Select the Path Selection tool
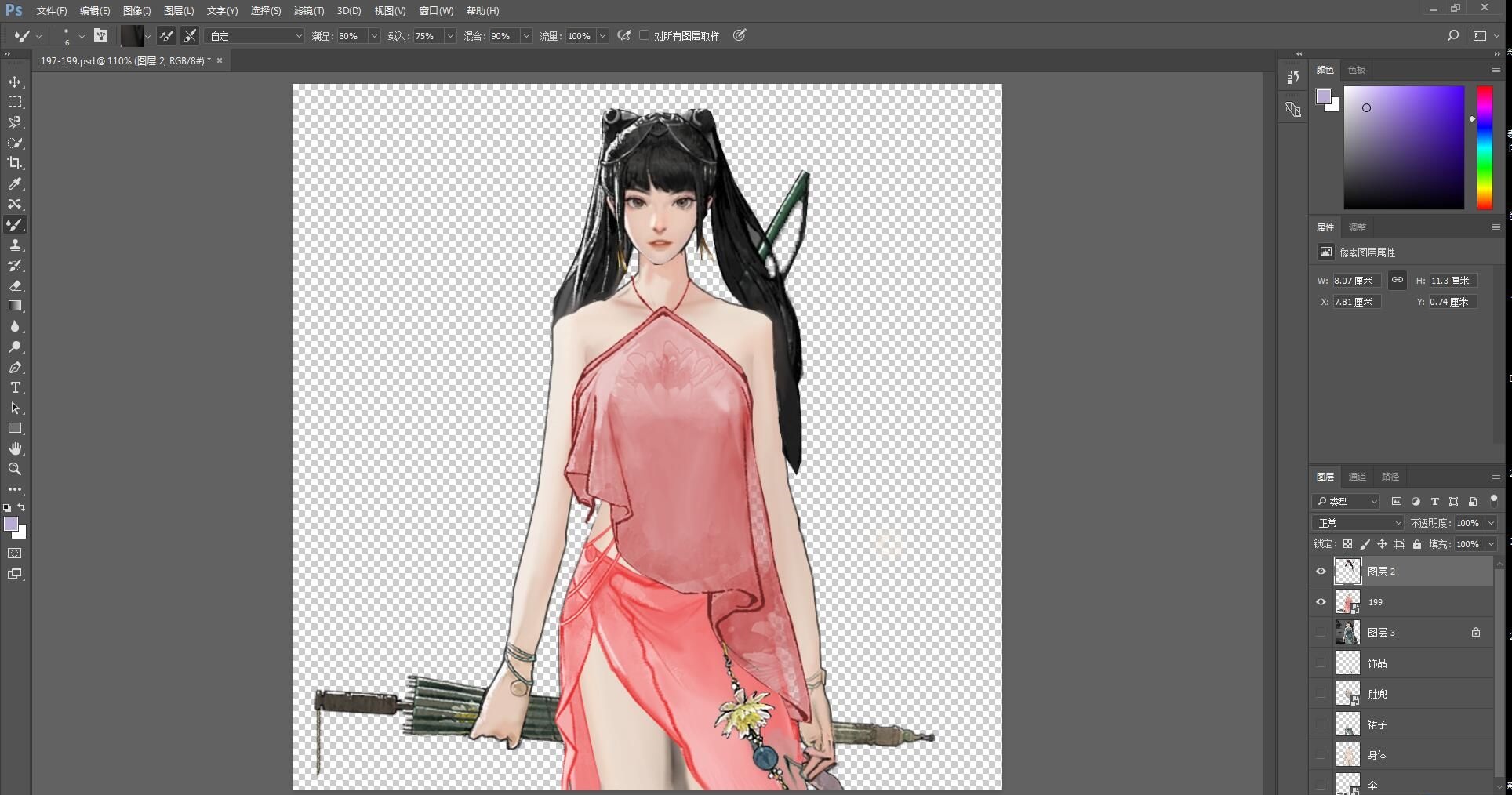The image size is (1512, 795). (x=15, y=408)
